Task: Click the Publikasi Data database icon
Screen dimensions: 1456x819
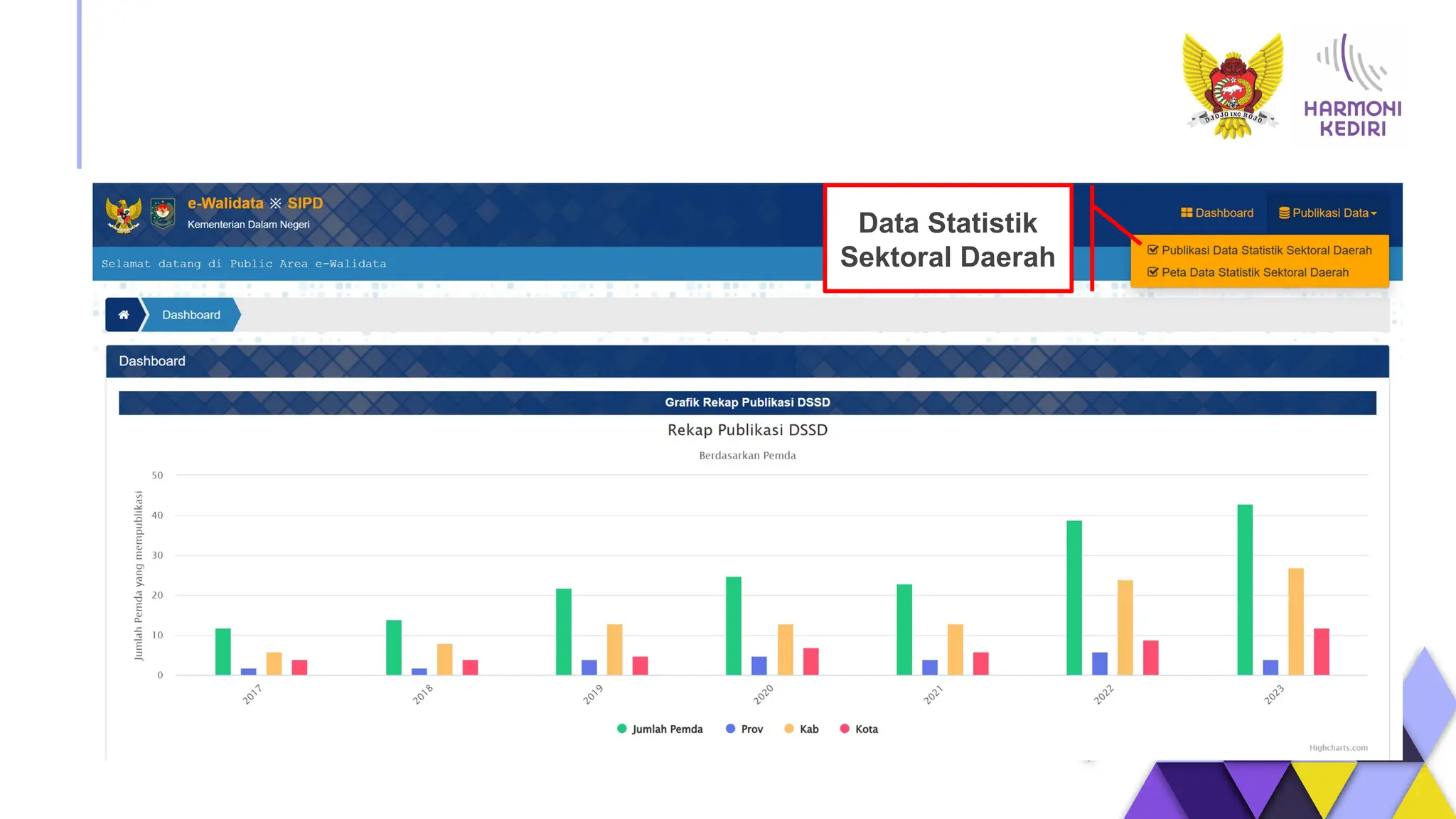Action: [1284, 213]
